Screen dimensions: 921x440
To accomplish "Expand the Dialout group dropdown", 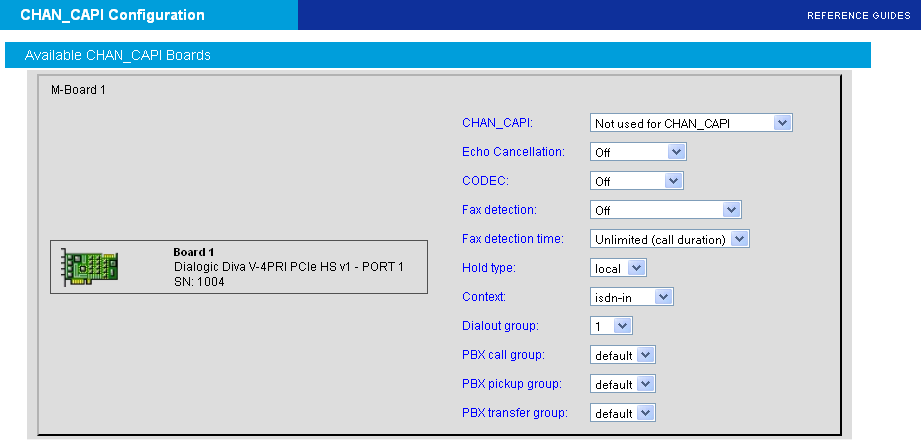I will pyautogui.click(x=611, y=326).
